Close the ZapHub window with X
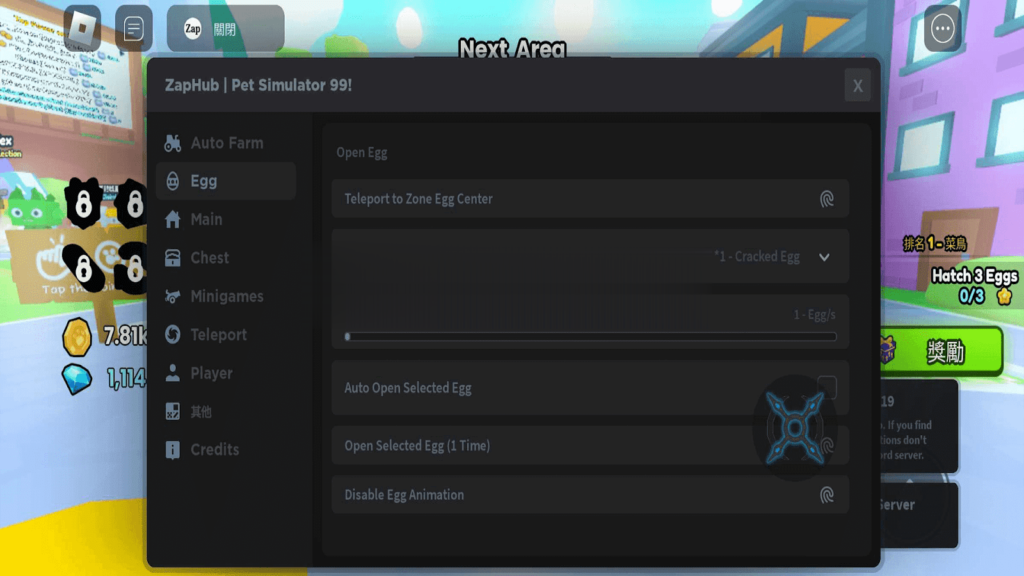Image resolution: width=1024 pixels, height=576 pixels. pyautogui.click(x=857, y=86)
